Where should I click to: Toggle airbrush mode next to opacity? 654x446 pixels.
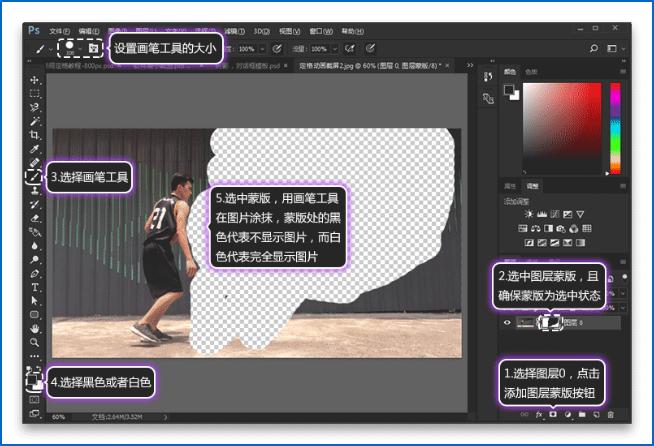(350, 47)
